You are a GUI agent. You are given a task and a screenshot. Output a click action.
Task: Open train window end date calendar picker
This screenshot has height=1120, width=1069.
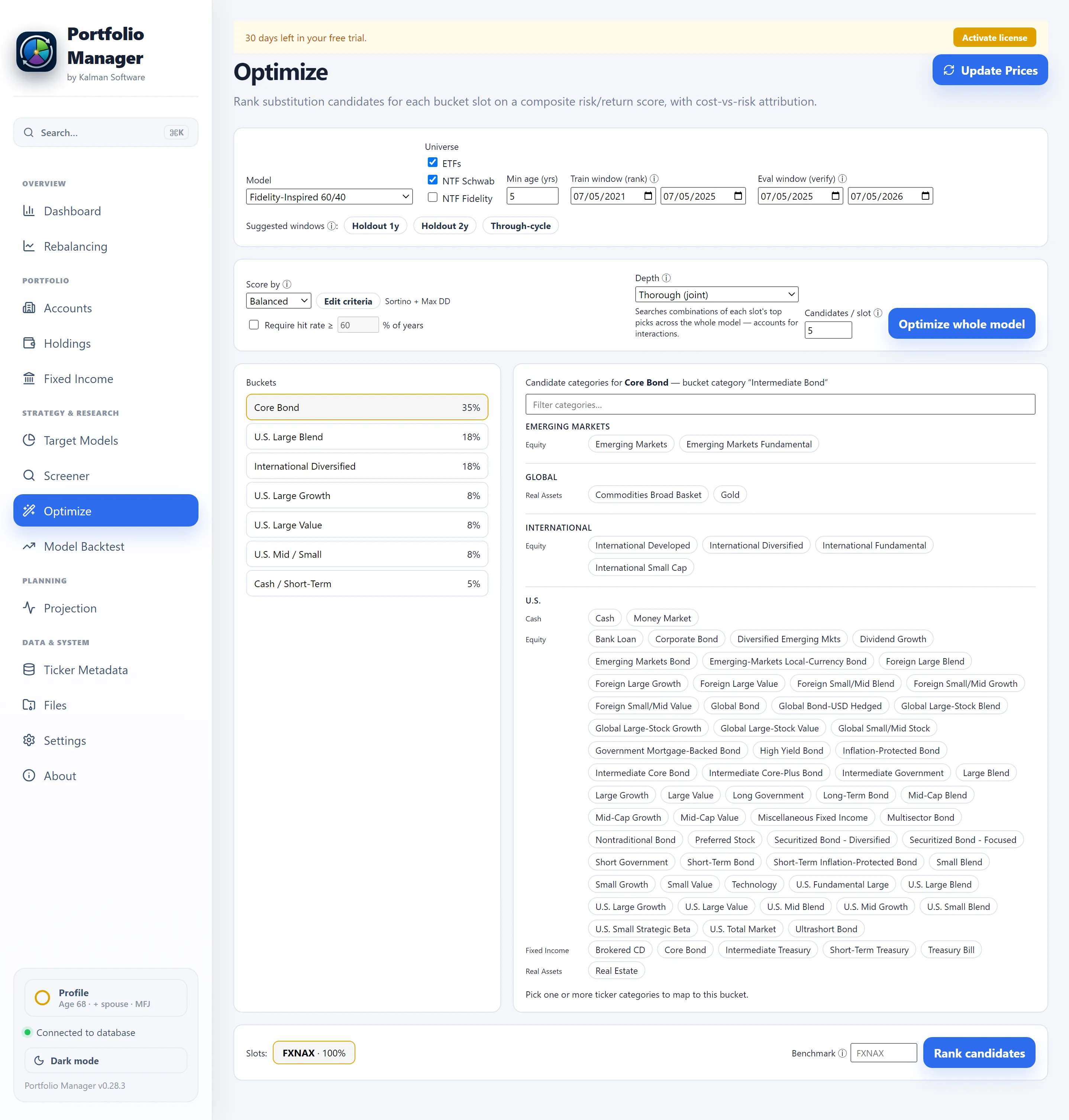738,196
